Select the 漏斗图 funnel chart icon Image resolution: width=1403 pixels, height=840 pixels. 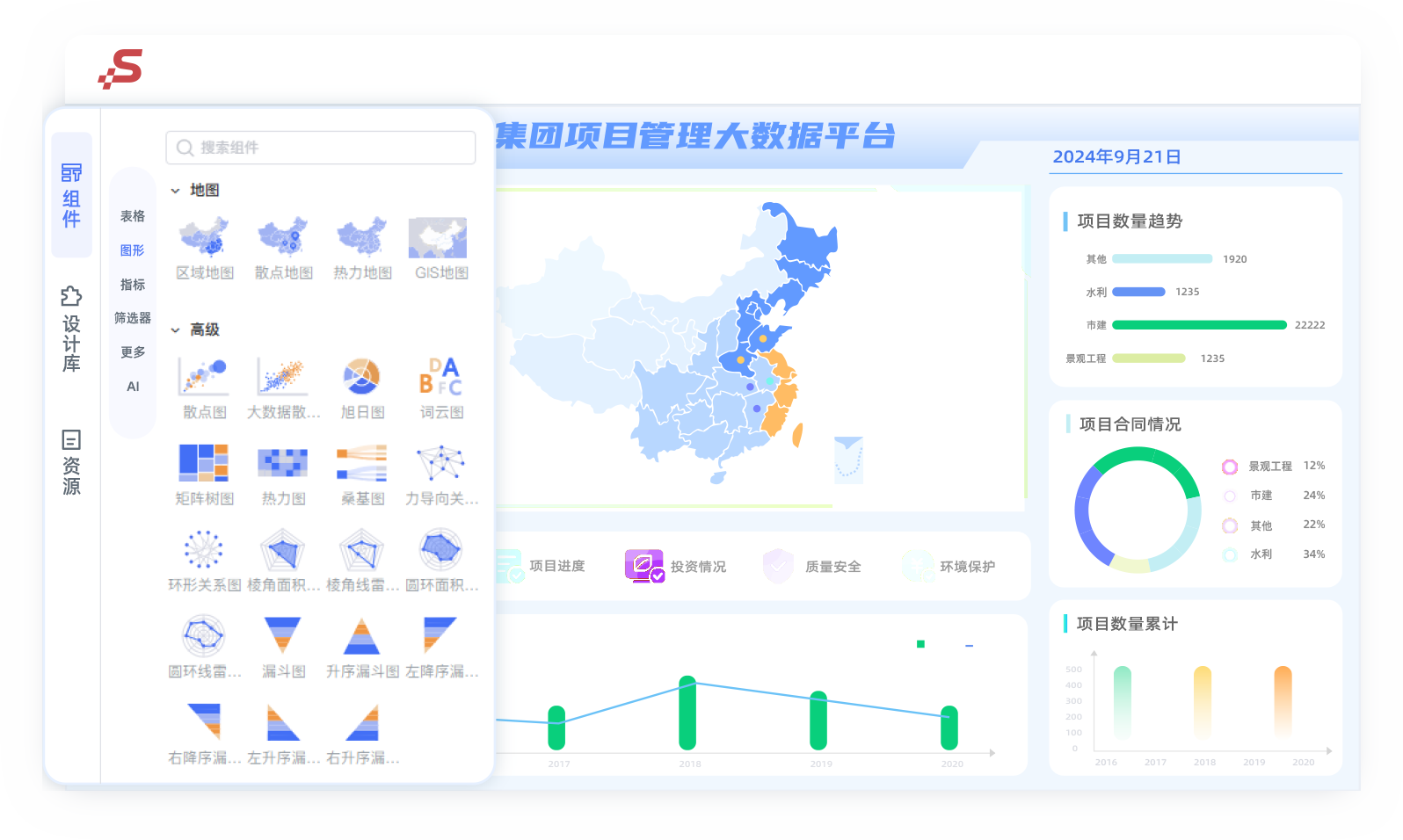[282, 635]
